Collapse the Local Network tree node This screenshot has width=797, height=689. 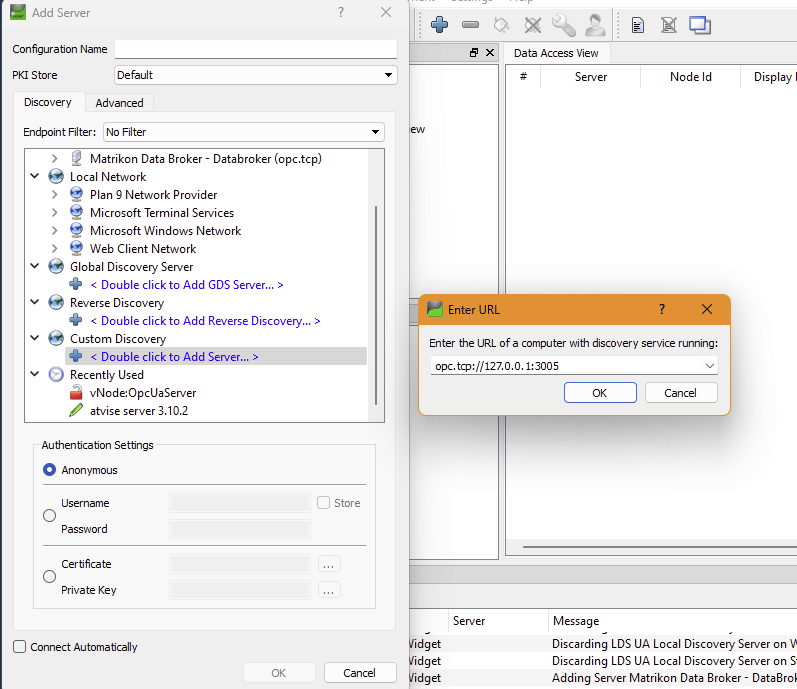35,176
